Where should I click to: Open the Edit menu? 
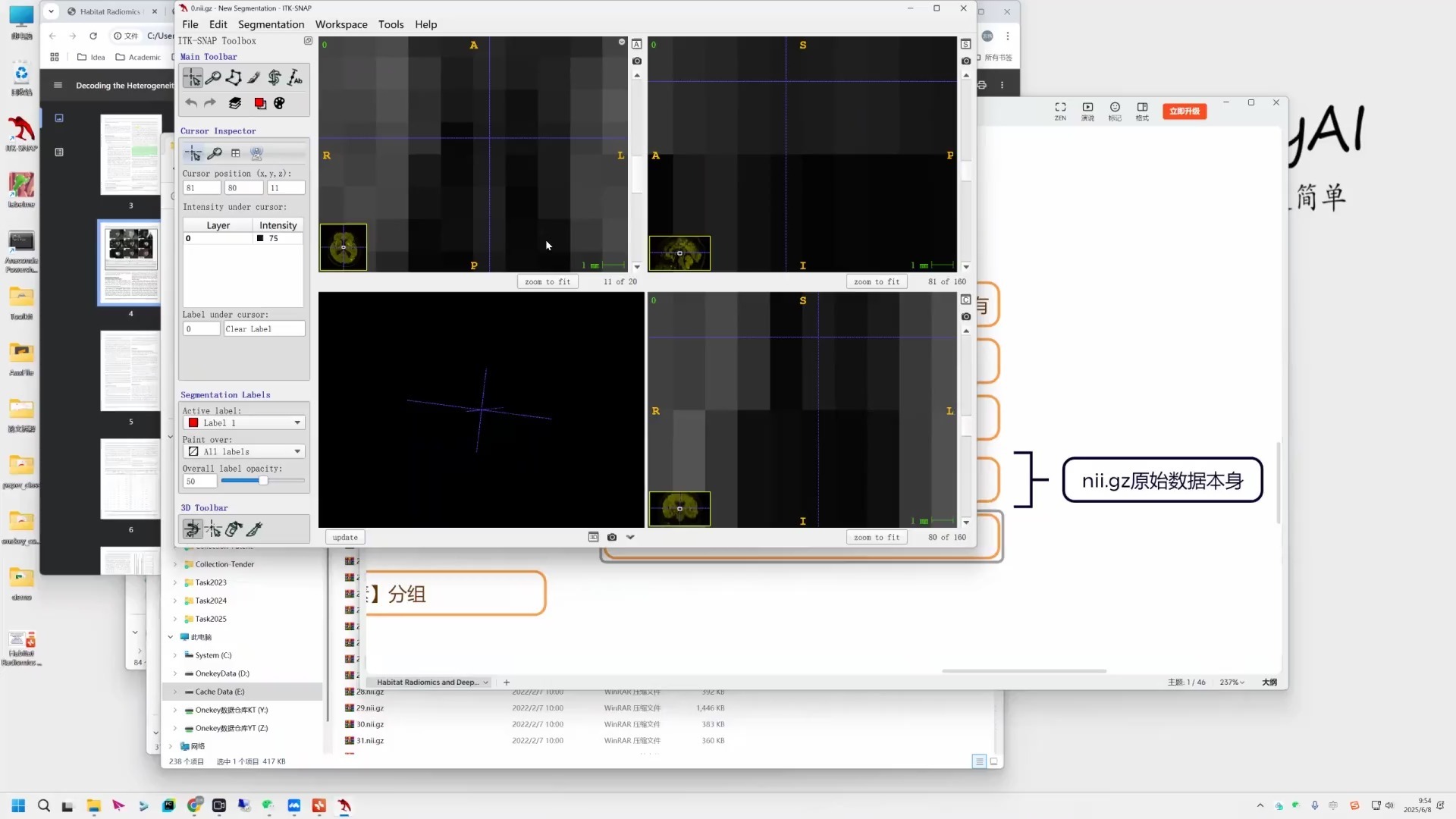[218, 24]
